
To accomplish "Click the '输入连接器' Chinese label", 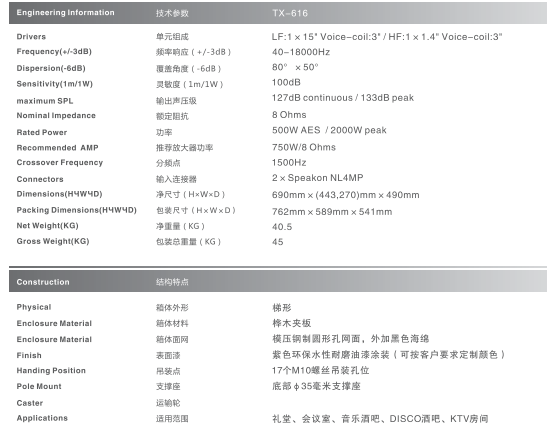I will pyautogui.click(x=176, y=179).
